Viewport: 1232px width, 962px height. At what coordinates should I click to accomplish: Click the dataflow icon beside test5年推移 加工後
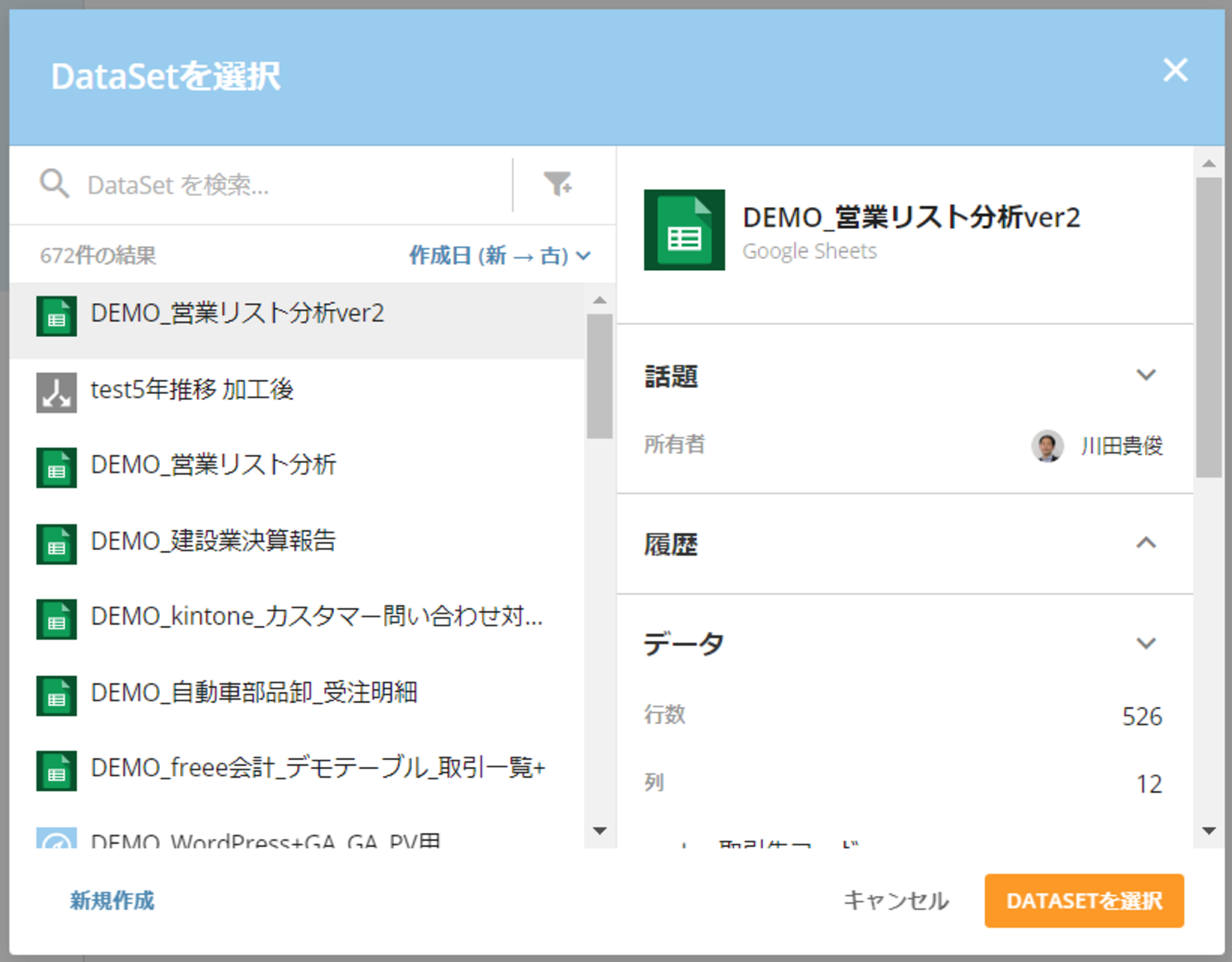(x=56, y=392)
